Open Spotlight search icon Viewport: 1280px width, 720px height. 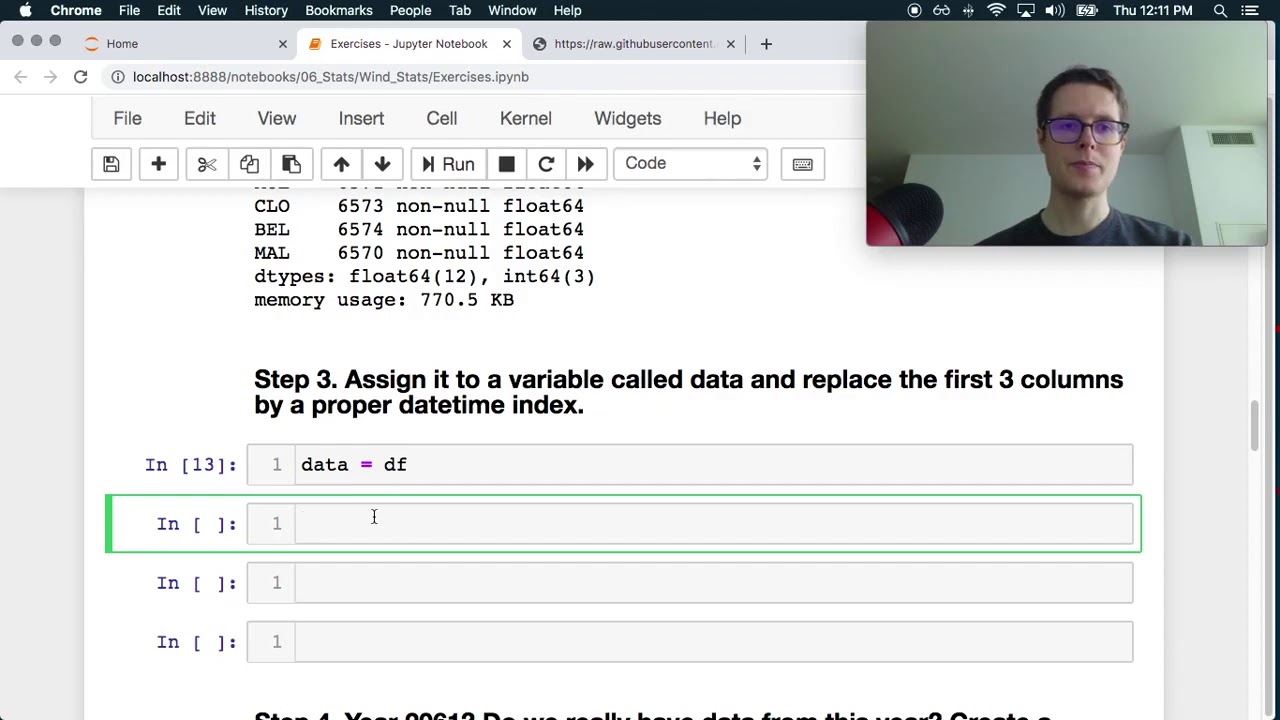click(x=1220, y=10)
